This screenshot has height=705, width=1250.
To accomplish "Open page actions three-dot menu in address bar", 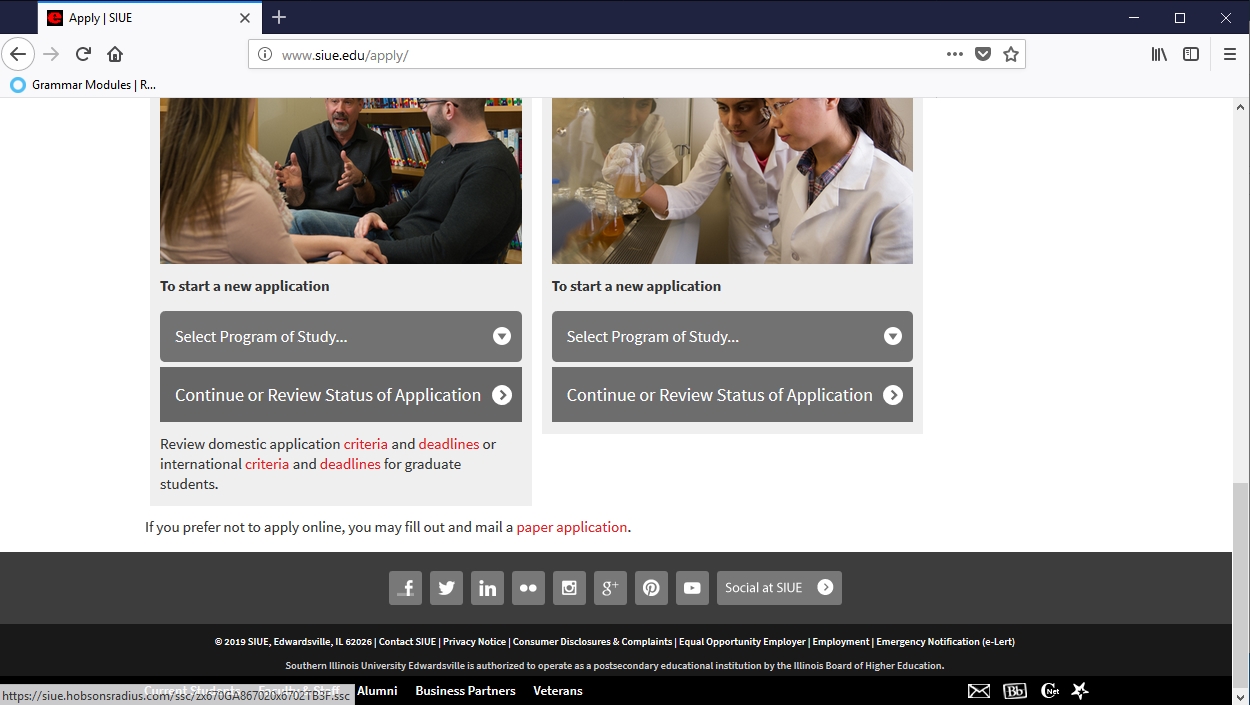I will (955, 55).
